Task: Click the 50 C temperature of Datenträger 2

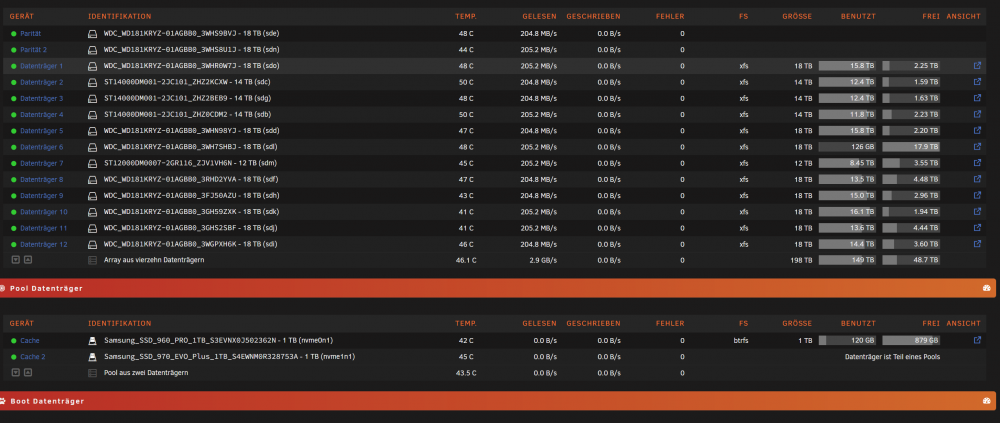Action: click(466, 82)
